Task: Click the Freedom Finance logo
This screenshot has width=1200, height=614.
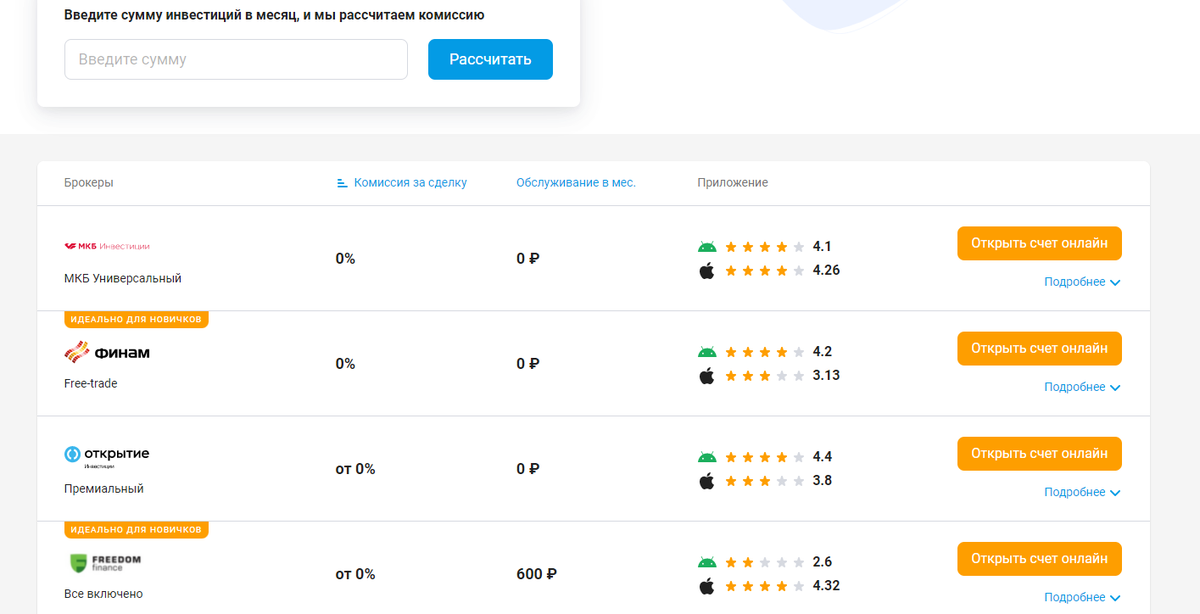Action: [103, 562]
